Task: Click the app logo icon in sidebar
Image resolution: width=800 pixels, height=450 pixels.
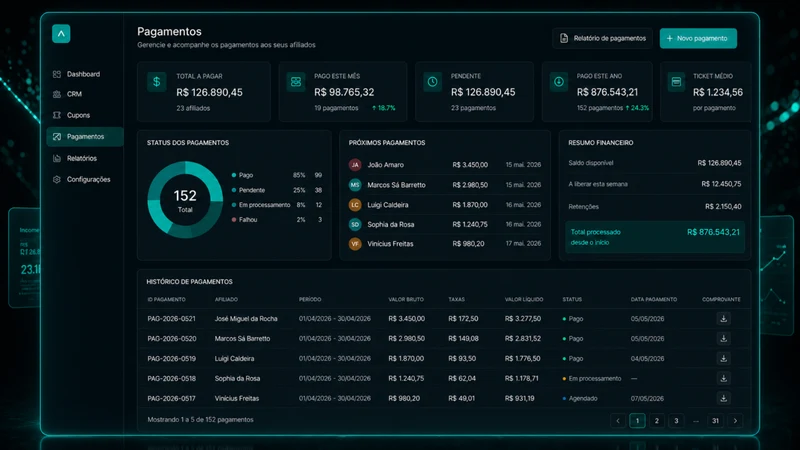Action: [61, 34]
